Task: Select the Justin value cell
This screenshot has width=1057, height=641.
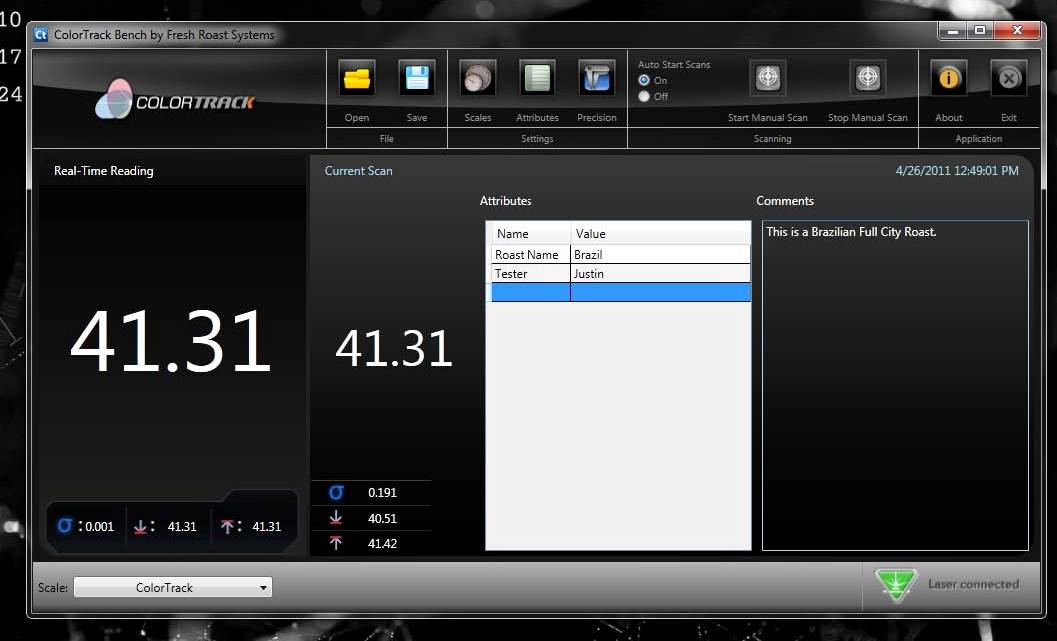Action: [661, 274]
